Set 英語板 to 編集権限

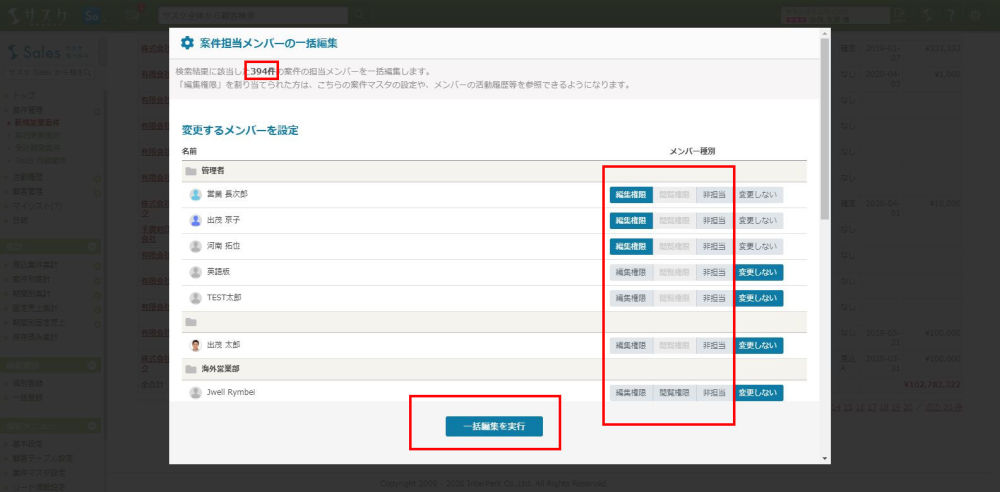(x=631, y=272)
